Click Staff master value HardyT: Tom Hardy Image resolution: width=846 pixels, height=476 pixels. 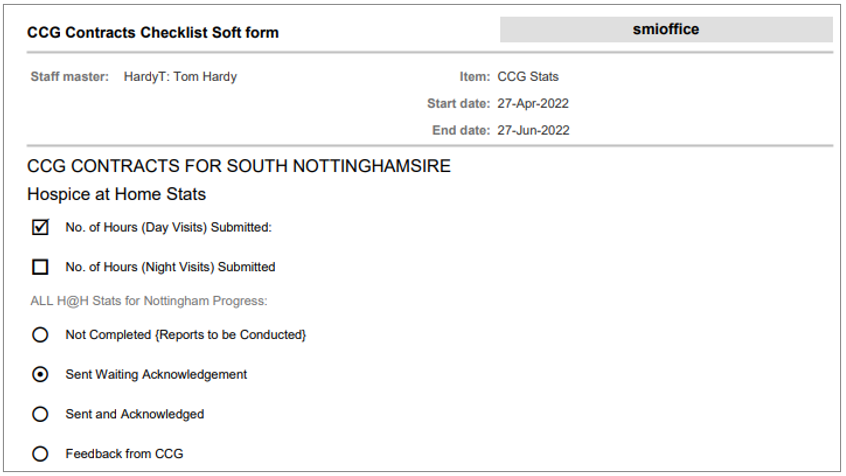(x=180, y=76)
